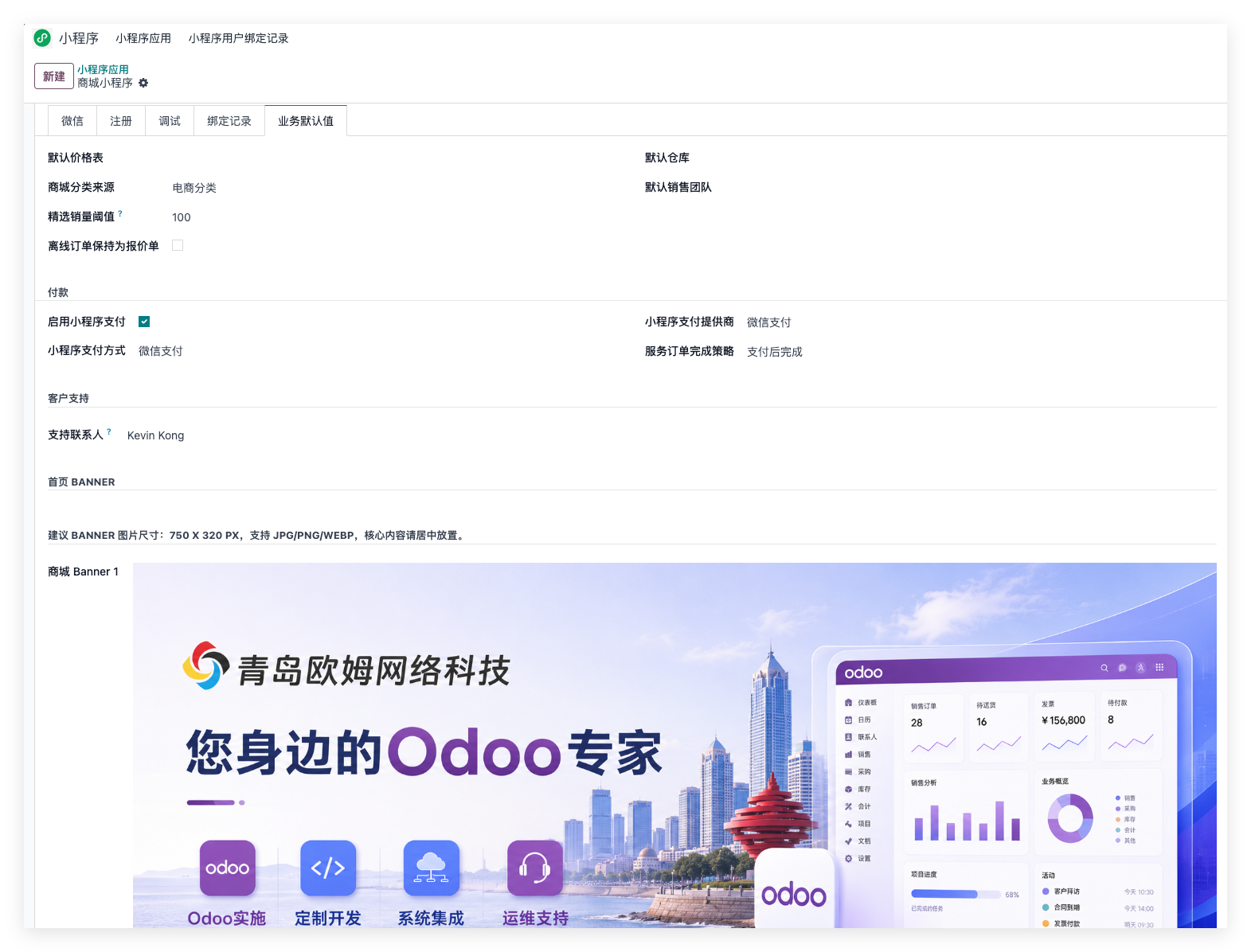Switch to the 微信 tab
1251x952 pixels.
tap(72, 121)
